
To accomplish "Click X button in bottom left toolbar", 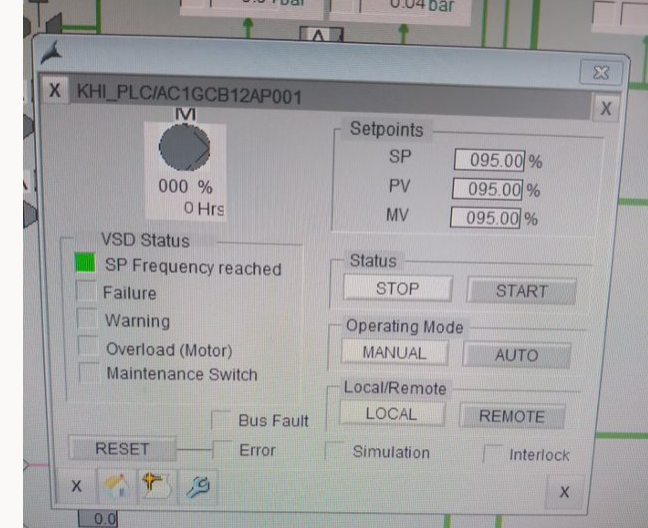I will (76, 485).
